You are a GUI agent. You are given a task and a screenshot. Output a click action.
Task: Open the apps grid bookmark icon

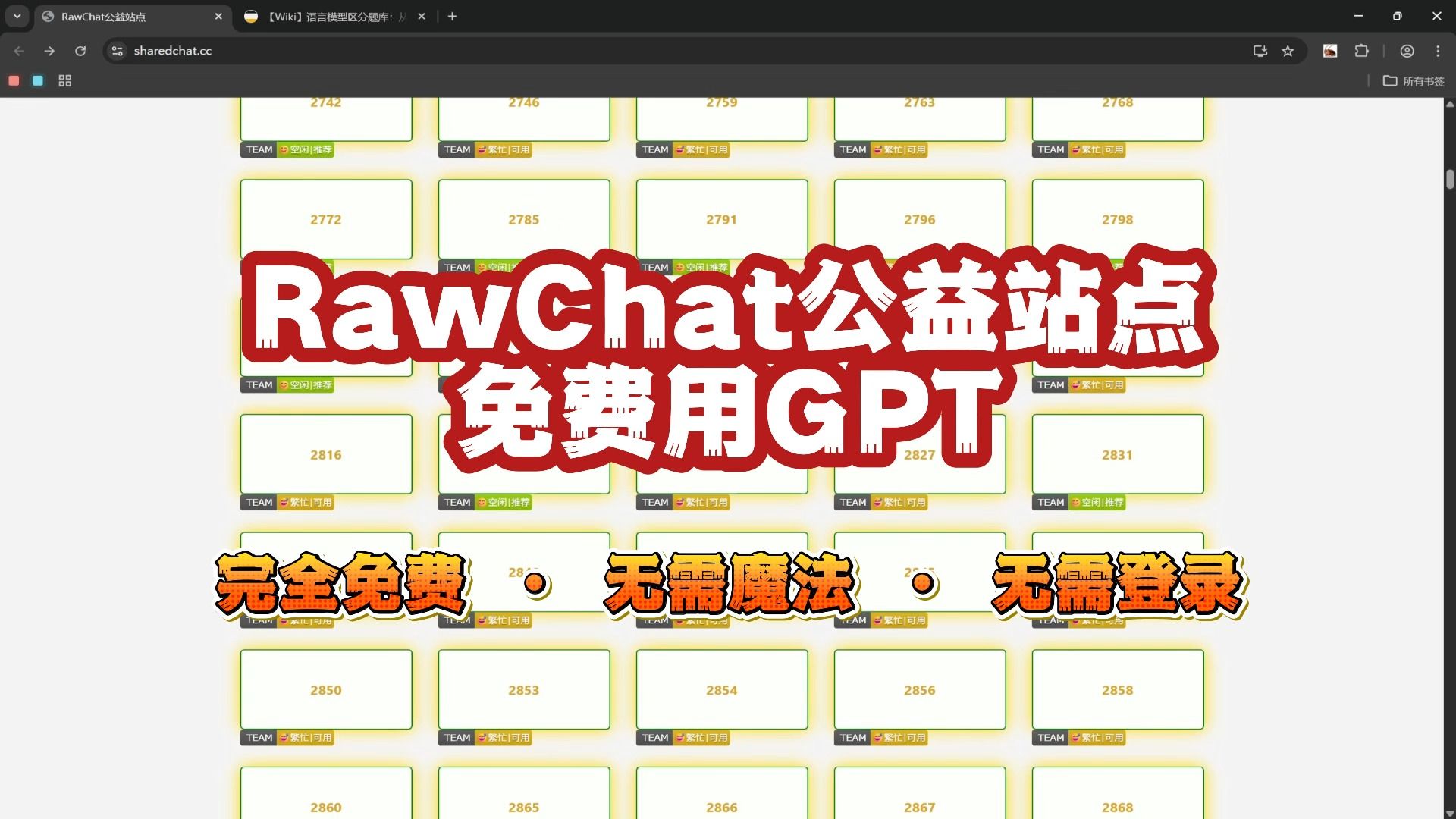click(65, 80)
